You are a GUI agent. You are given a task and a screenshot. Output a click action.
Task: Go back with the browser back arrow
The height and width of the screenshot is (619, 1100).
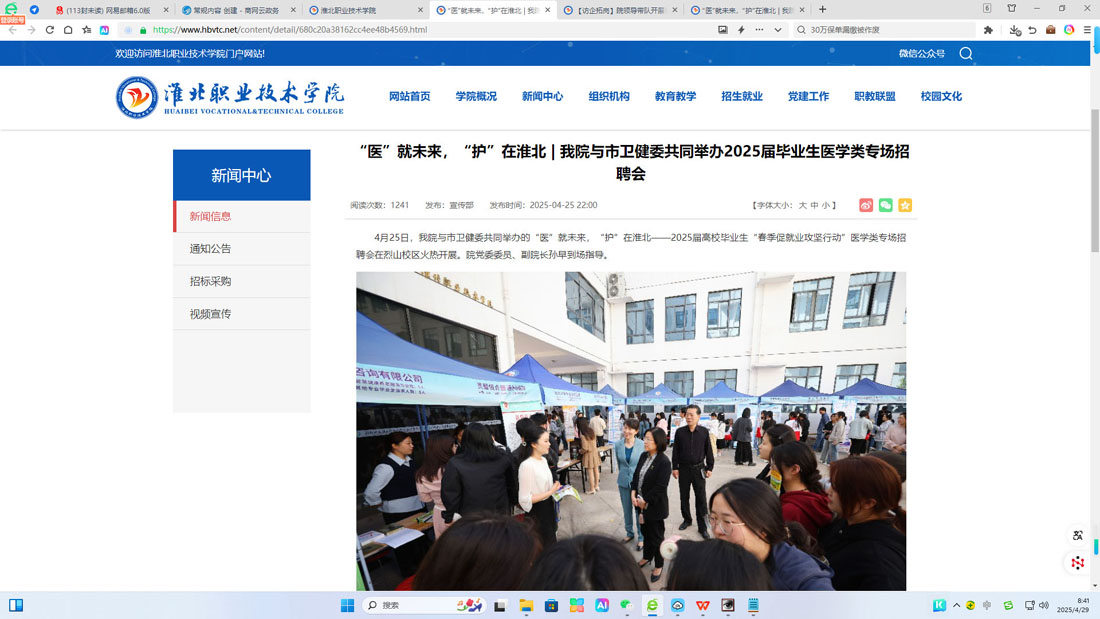[x=13, y=29]
